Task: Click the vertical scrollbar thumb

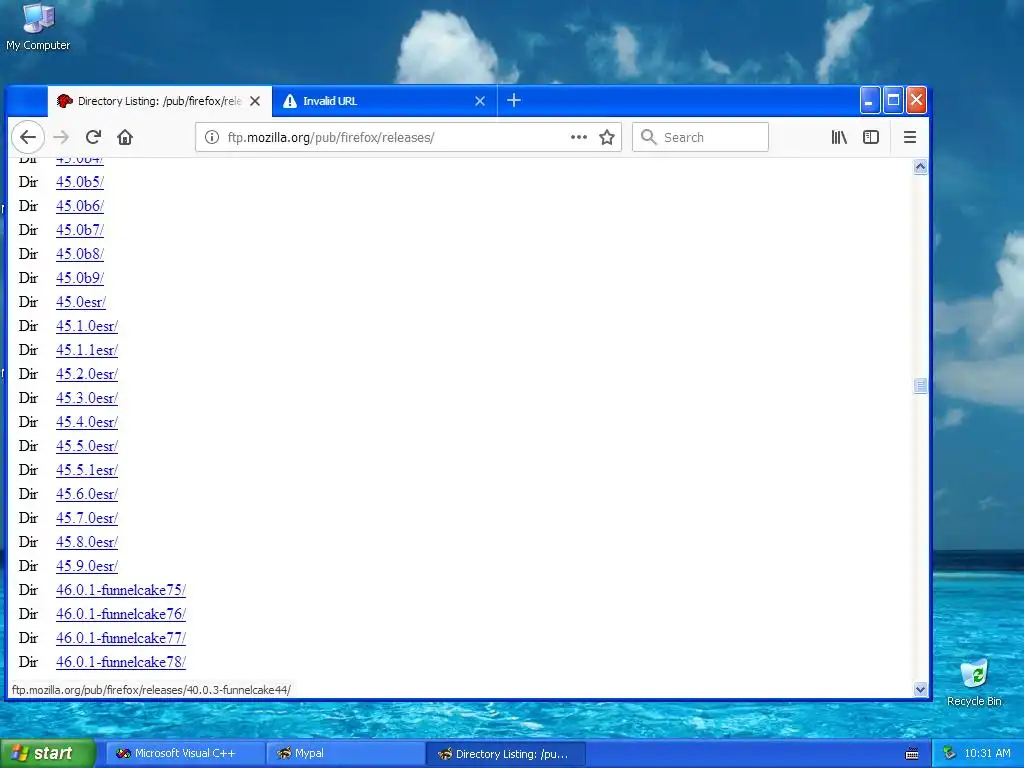Action: point(920,385)
